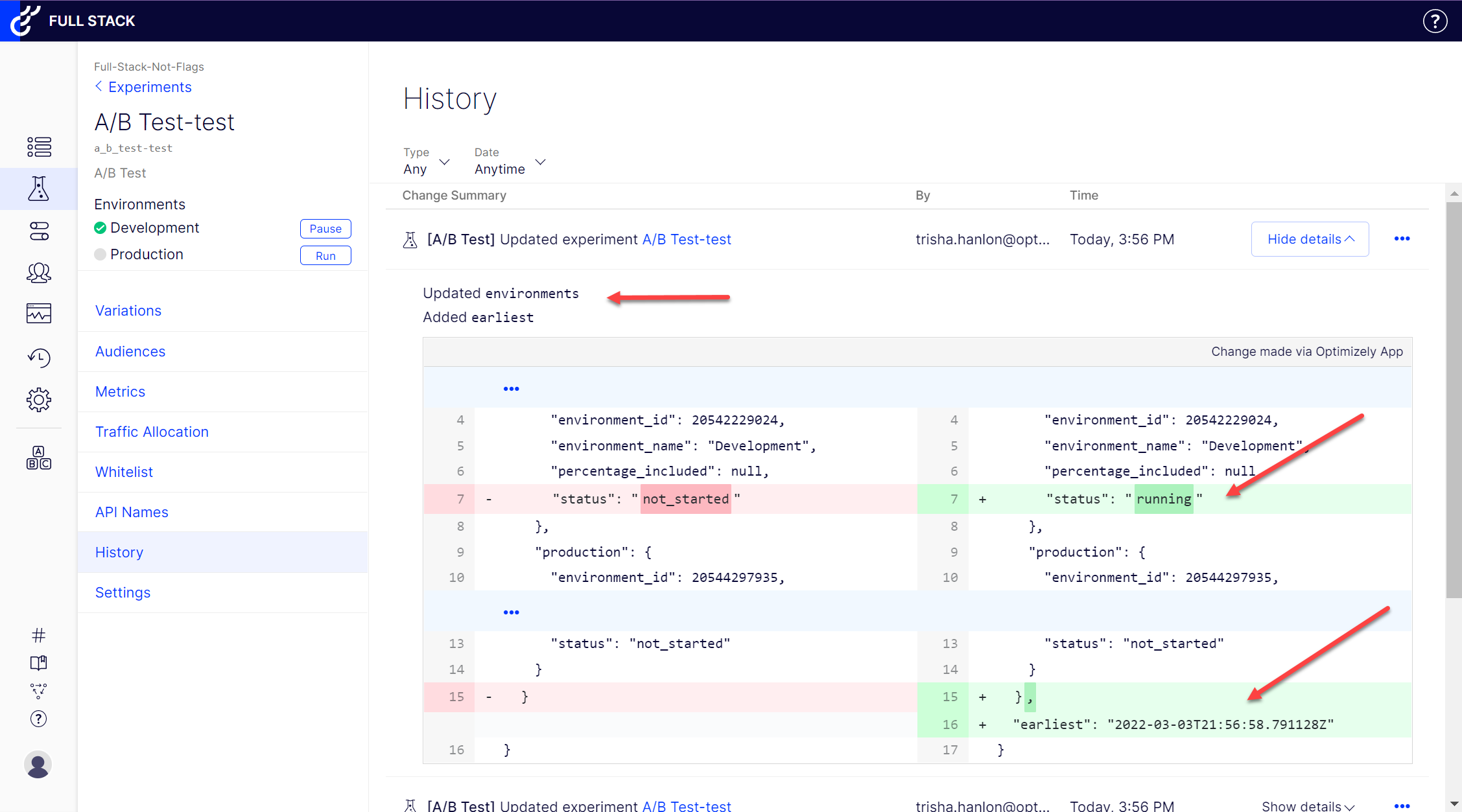The image size is (1462, 812).
Task: Open the Variations section
Action: tap(128, 310)
